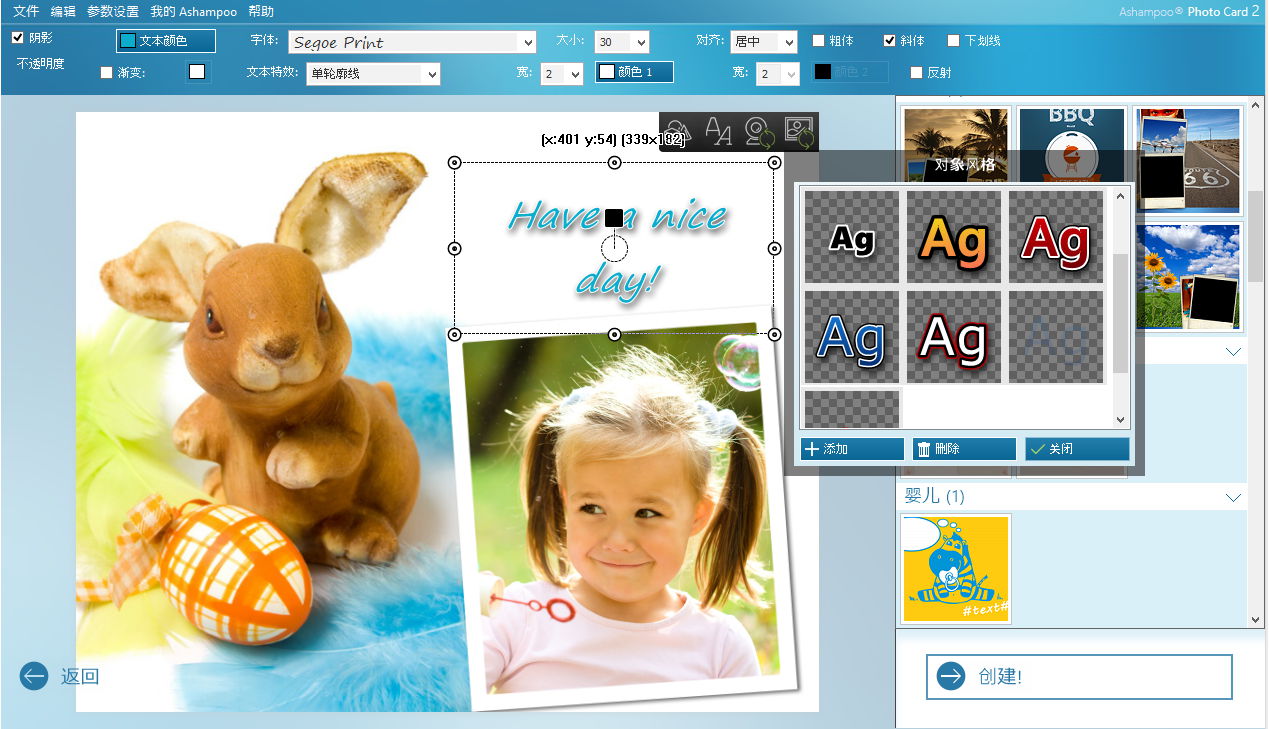Select the black Ag text style
The height and width of the screenshot is (729, 1269).
coord(851,239)
